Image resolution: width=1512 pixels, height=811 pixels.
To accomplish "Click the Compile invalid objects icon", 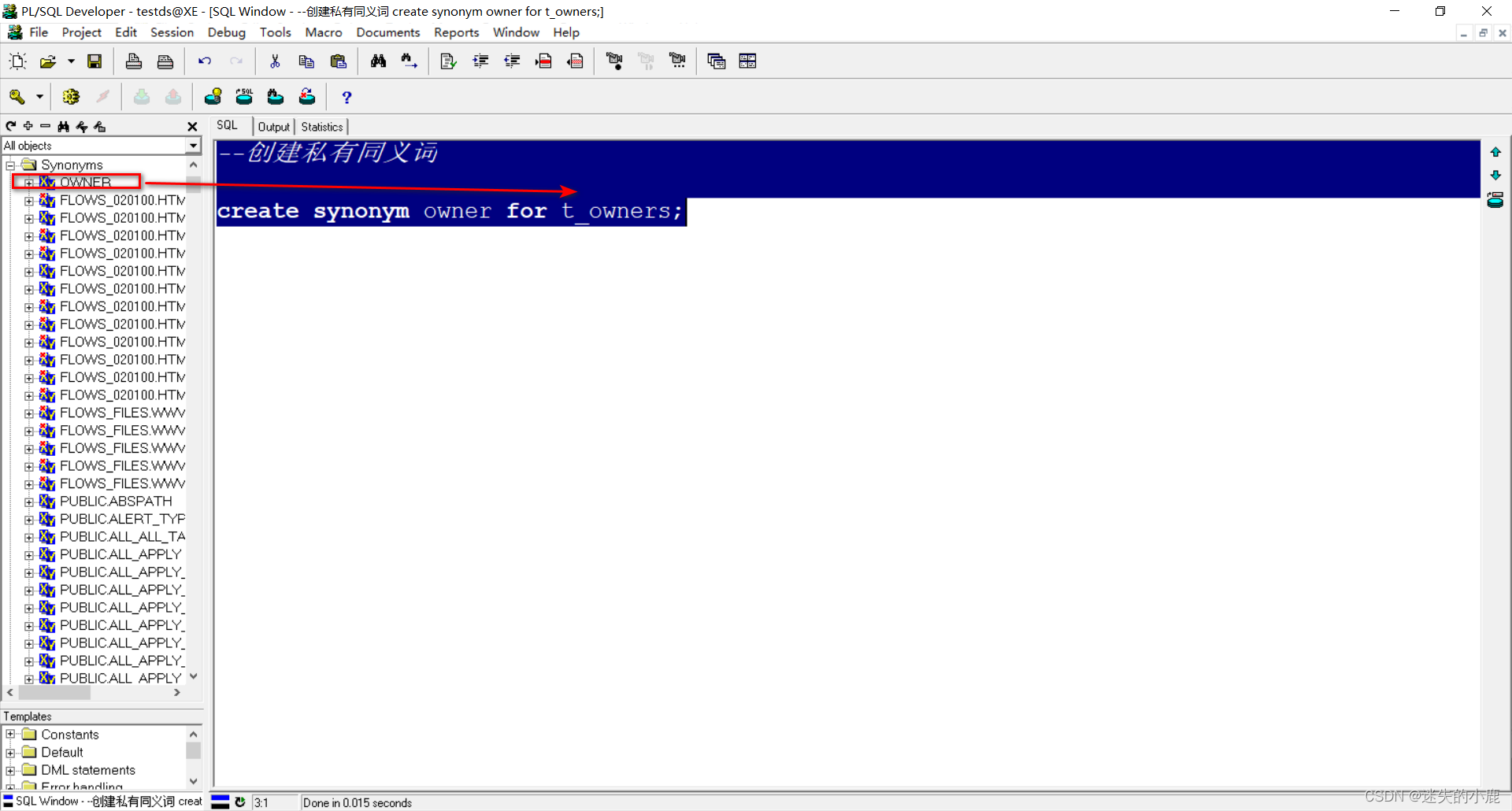I will pyautogui.click(x=307, y=97).
